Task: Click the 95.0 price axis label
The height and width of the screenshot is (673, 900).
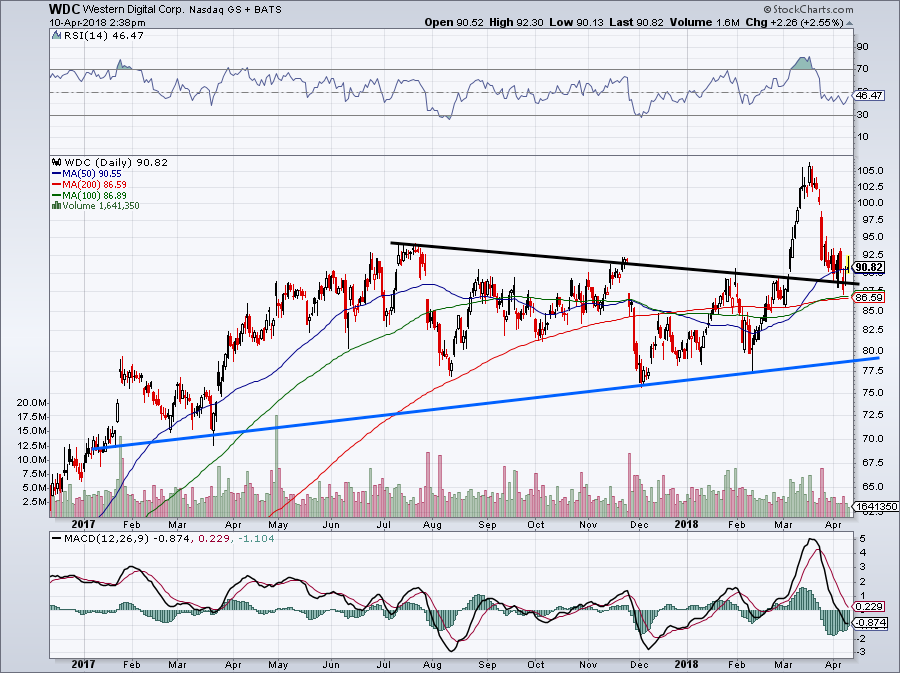Action: pyautogui.click(x=871, y=237)
